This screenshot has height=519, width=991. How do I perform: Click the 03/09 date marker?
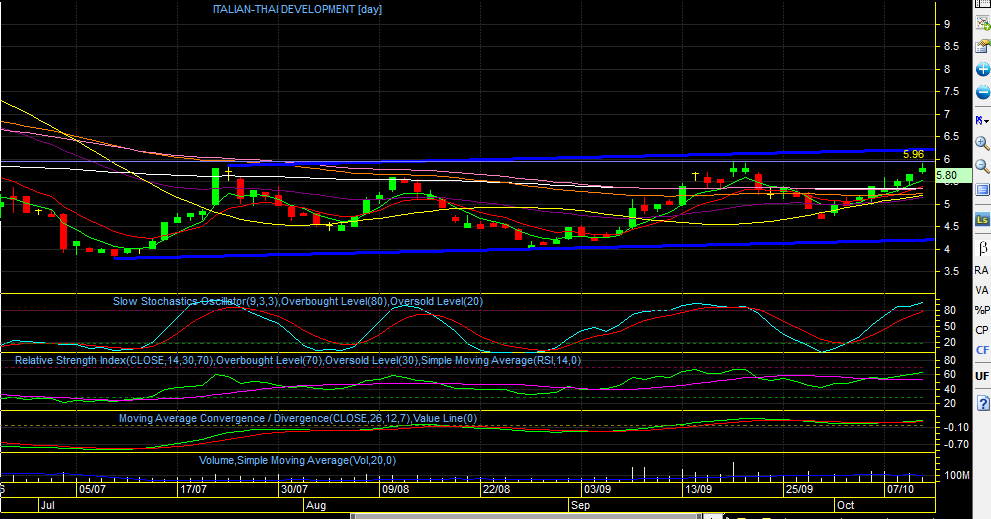tap(598, 489)
